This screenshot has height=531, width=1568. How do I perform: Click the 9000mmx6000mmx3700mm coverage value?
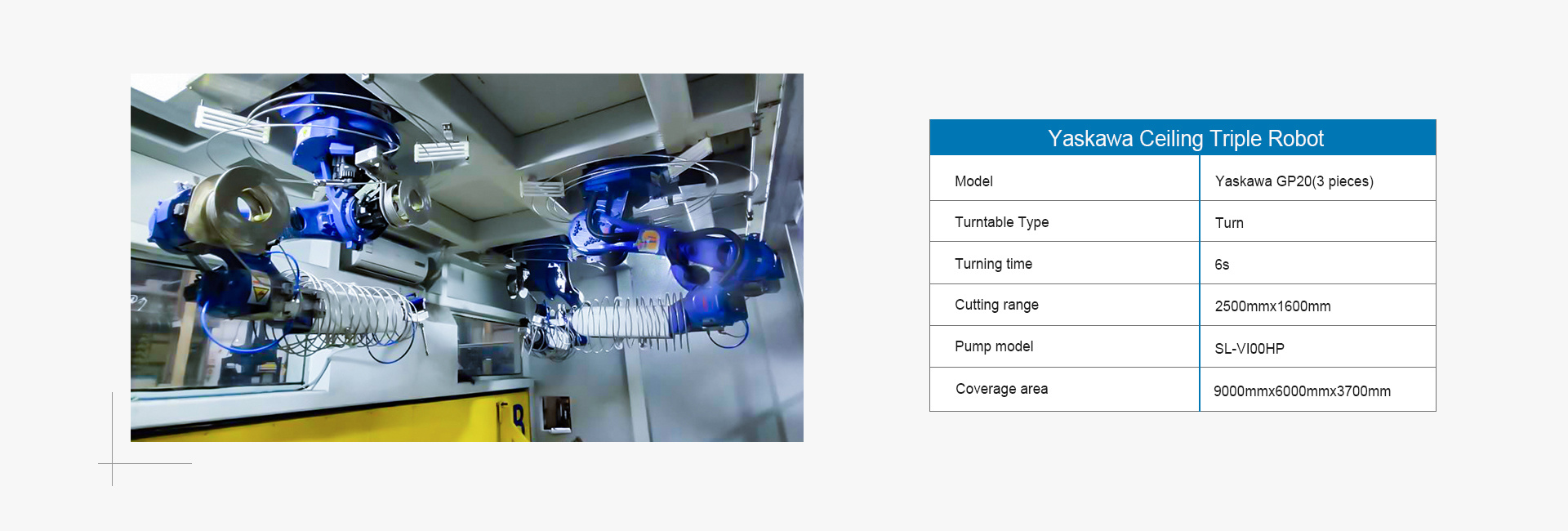pyautogui.click(x=1302, y=391)
